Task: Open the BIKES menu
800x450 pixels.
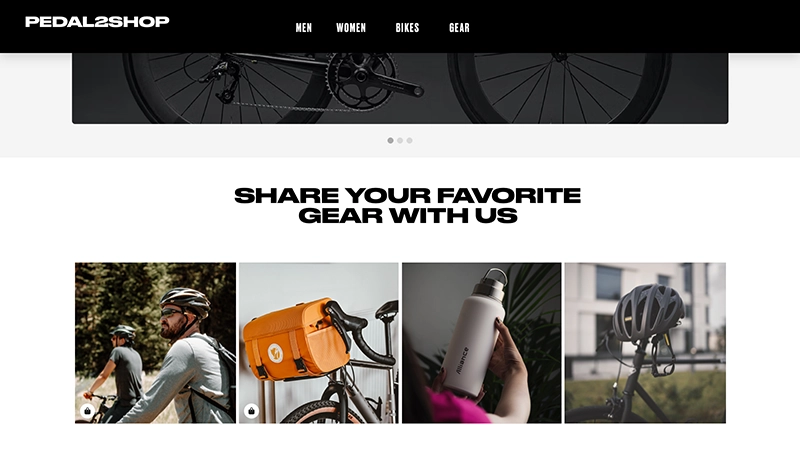Action: (407, 28)
